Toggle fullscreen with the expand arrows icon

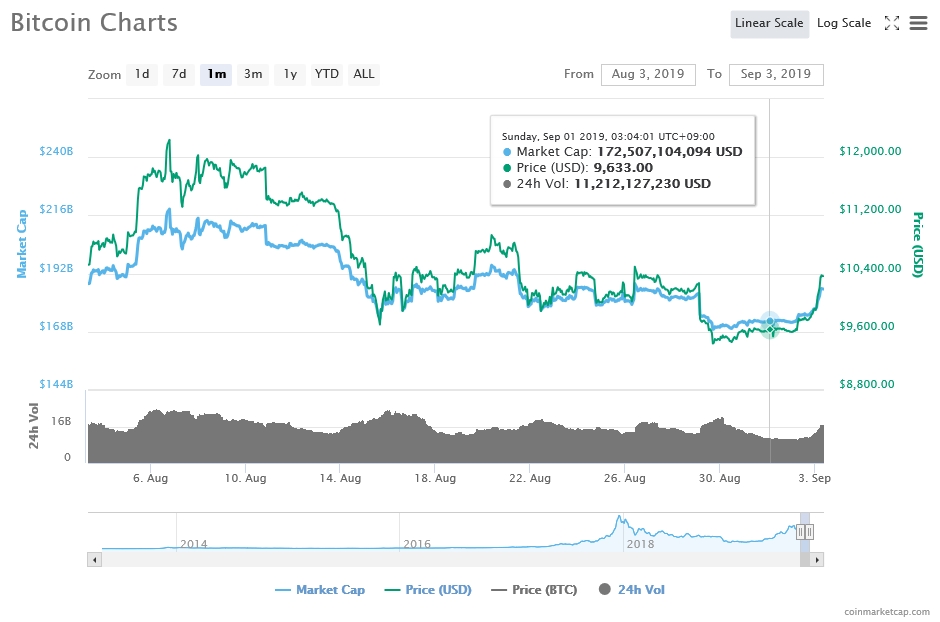pos(892,23)
